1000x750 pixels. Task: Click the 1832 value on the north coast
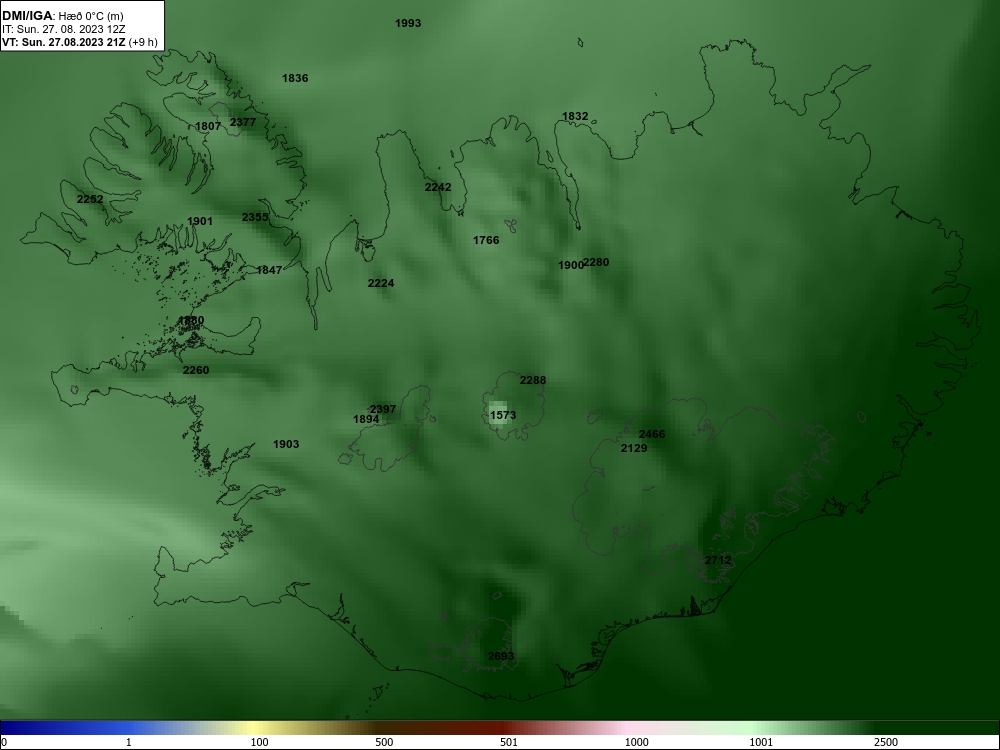575,116
